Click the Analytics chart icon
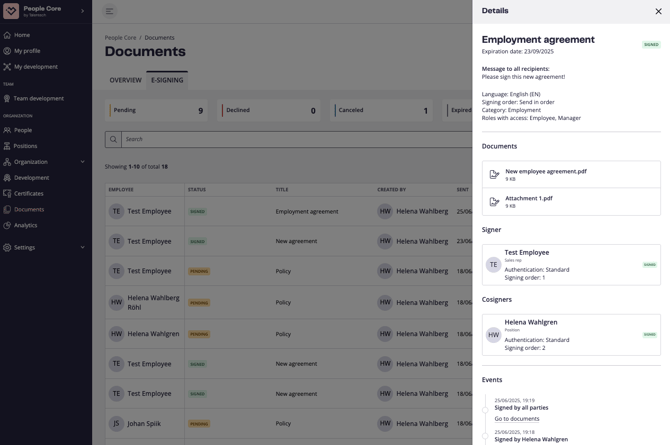 point(7,226)
